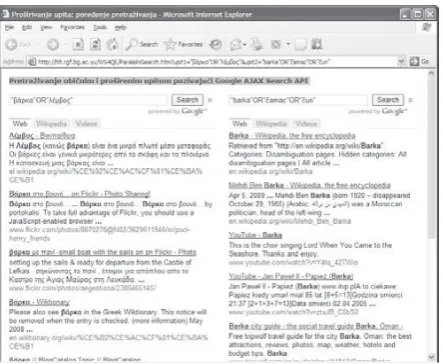Open the Edit menu
443x364 pixels.
[27, 27]
